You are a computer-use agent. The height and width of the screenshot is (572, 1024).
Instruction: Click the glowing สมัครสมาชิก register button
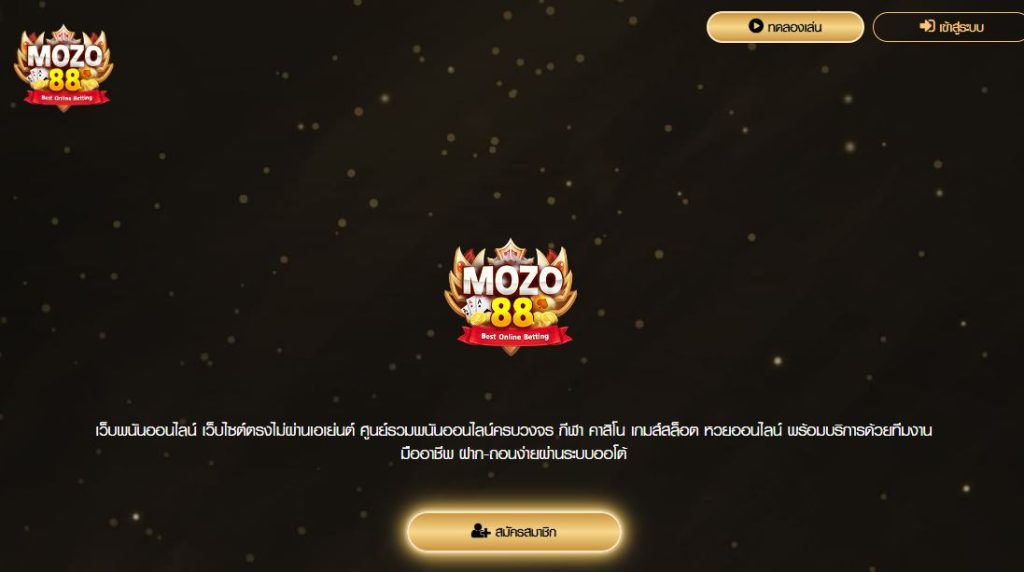click(513, 532)
